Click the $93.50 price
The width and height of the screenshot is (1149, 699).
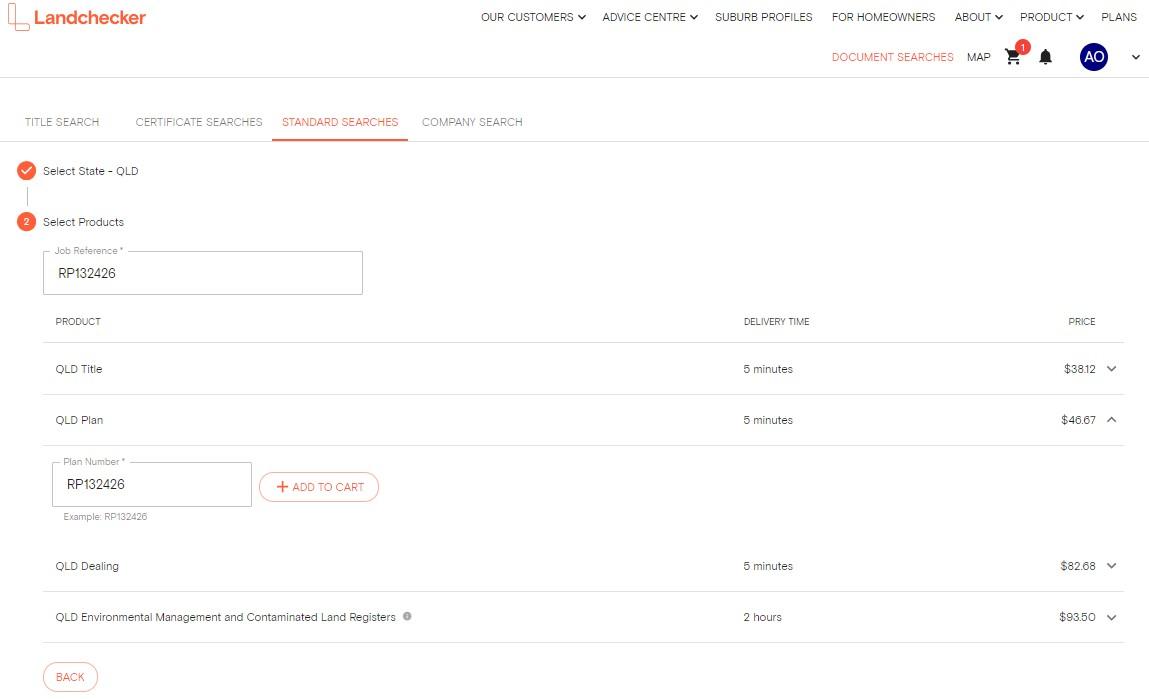click(1077, 617)
